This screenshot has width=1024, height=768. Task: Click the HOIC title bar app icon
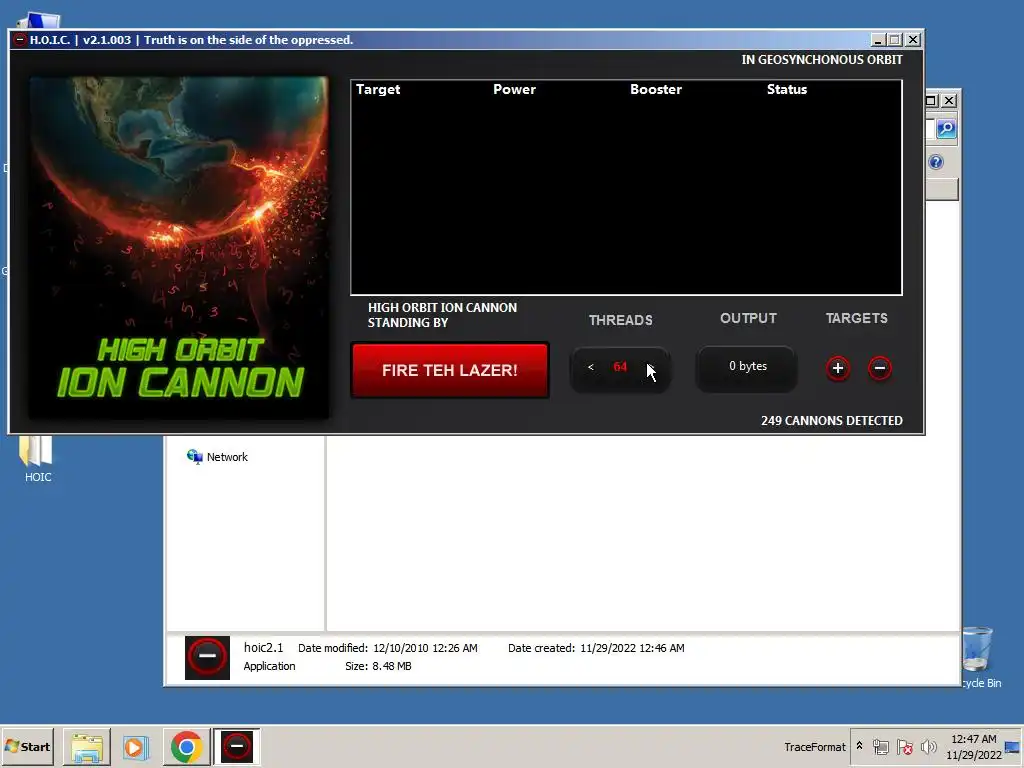pyautogui.click(x=20, y=40)
